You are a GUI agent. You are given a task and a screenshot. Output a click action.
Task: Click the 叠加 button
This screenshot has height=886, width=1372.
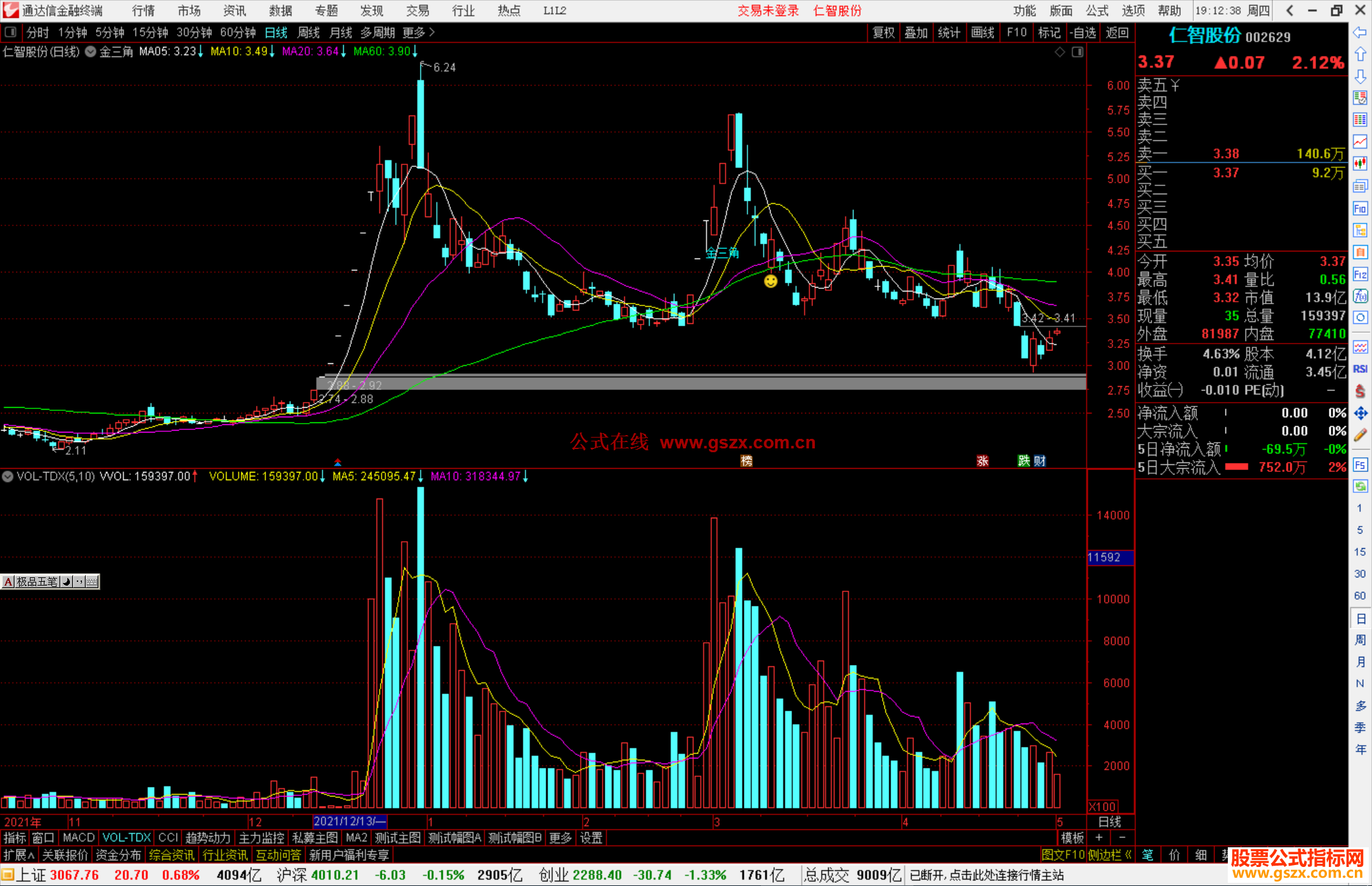(917, 32)
